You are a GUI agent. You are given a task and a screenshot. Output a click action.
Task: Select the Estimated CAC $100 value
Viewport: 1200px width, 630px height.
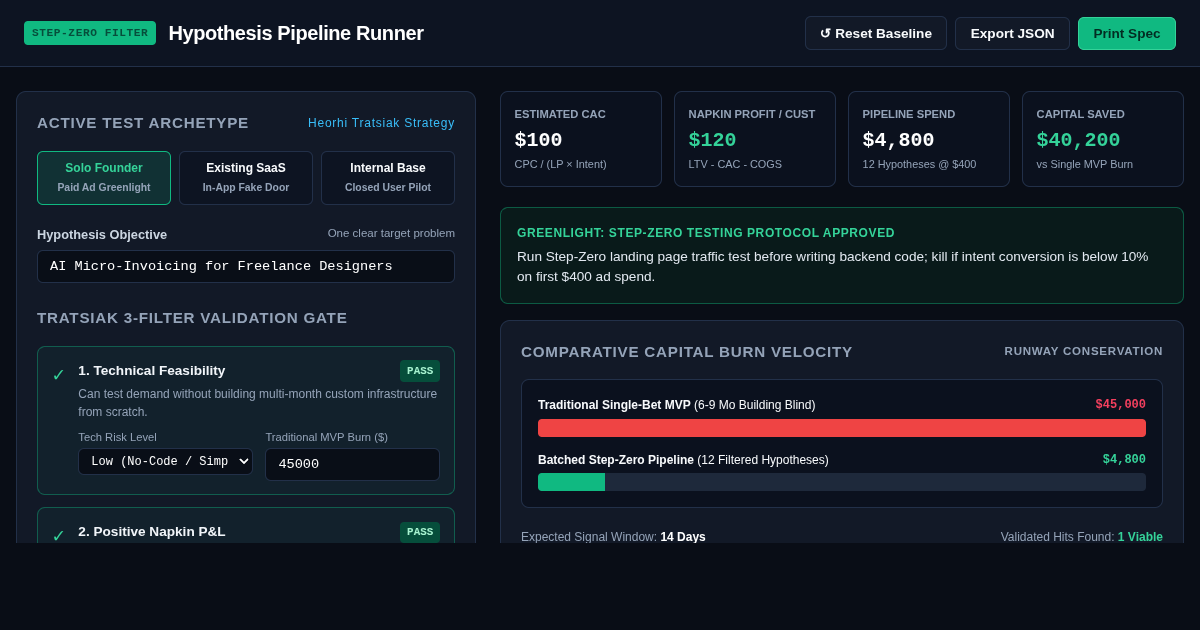(538, 140)
